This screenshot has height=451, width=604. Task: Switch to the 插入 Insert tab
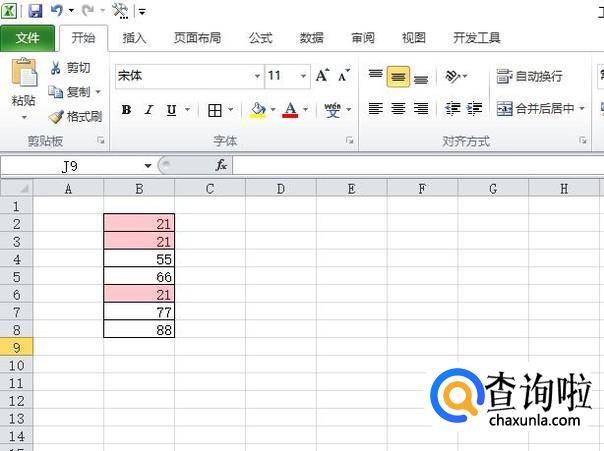coord(134,38)
